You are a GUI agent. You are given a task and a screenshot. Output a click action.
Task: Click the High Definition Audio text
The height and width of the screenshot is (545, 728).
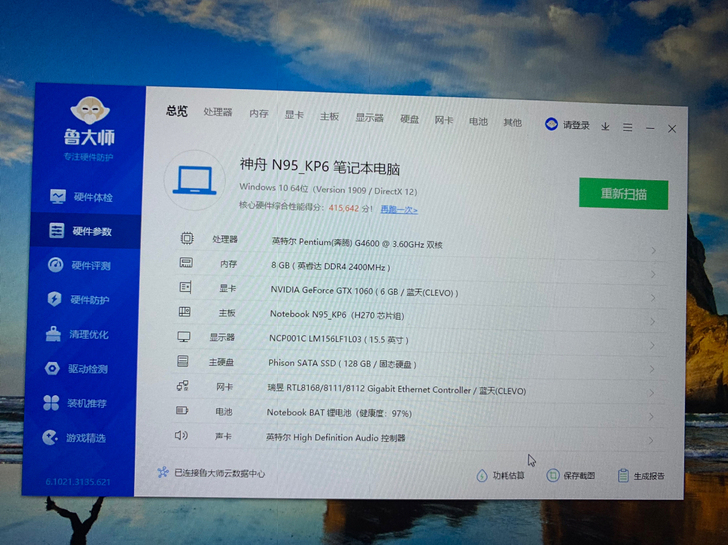point(335,437)
